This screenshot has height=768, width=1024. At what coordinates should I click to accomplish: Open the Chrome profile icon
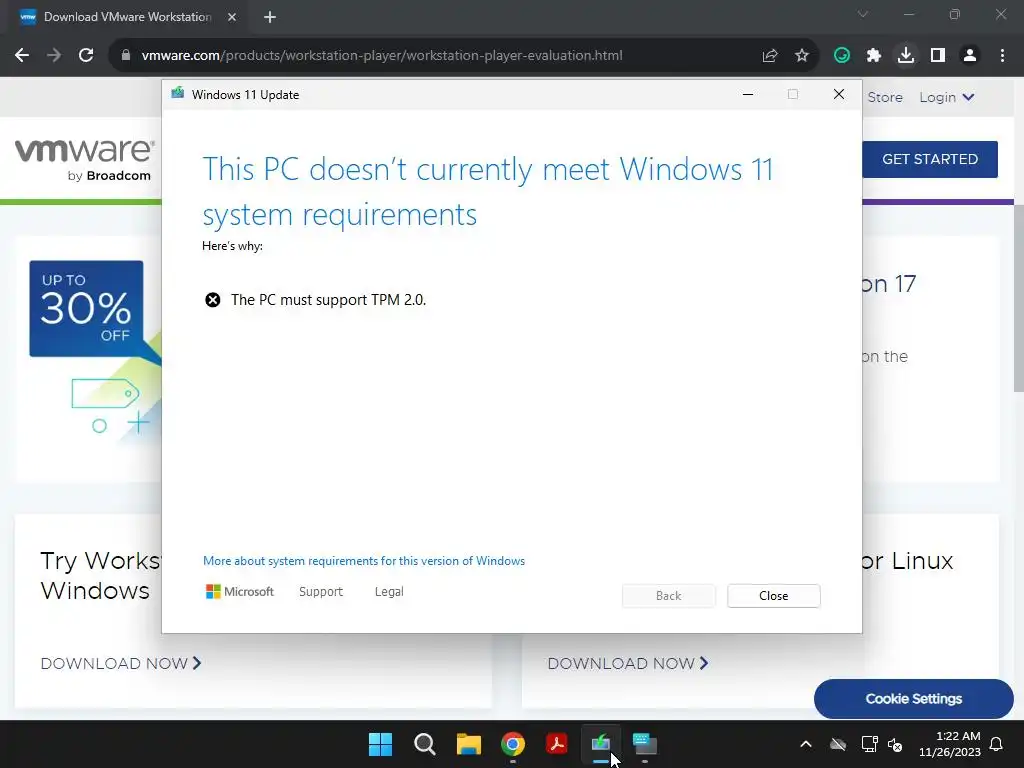click(x=970, y=56)
